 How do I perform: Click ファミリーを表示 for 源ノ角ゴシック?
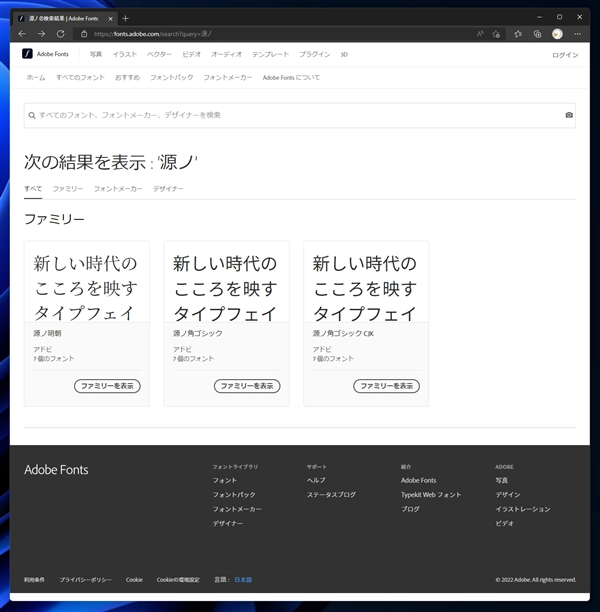point(247,386)
